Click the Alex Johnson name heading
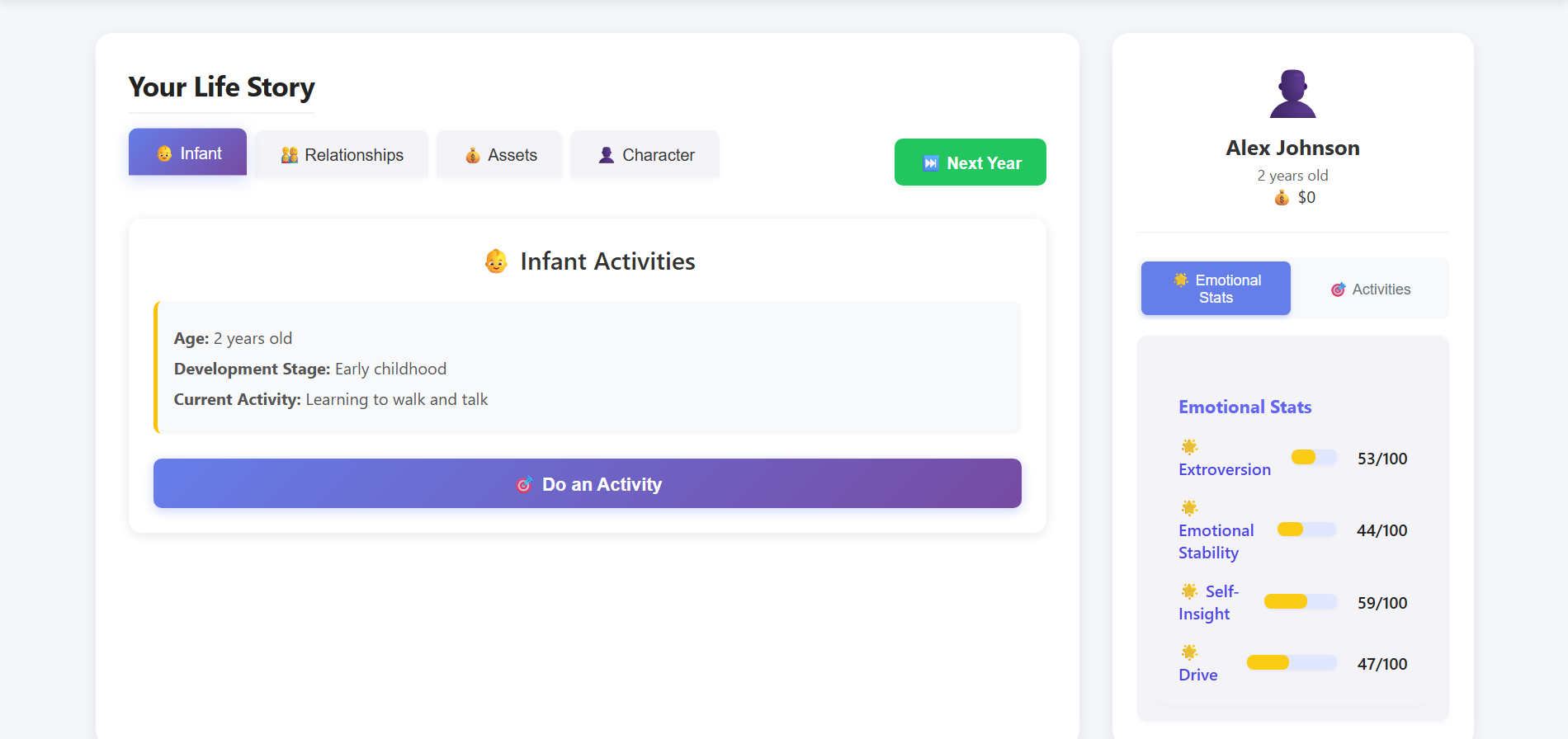 coord(1292,148)
